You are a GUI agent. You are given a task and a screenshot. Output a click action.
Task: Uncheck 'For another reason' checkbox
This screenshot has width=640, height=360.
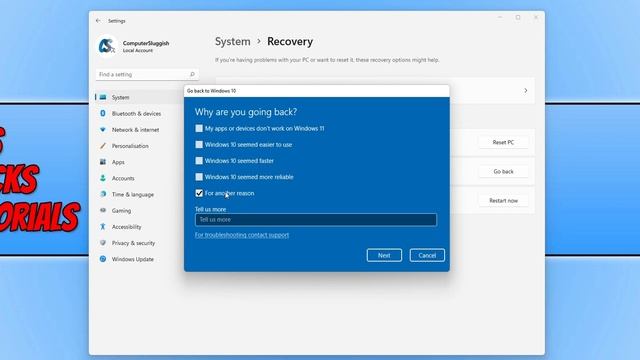click(199, 193)
